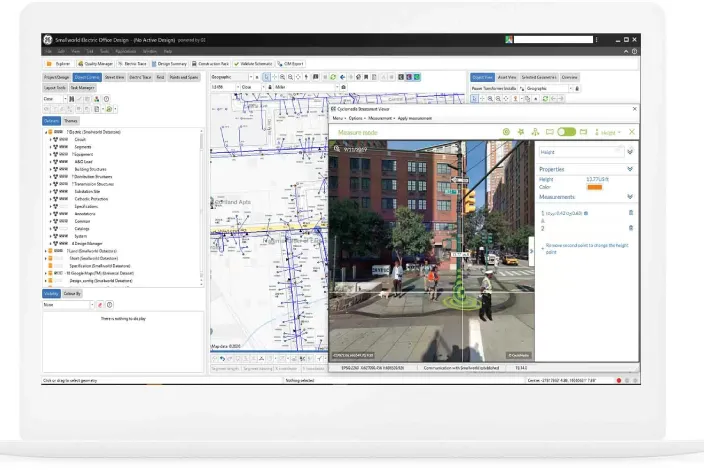Expand chevron beside the Height name field

(630, 152)
